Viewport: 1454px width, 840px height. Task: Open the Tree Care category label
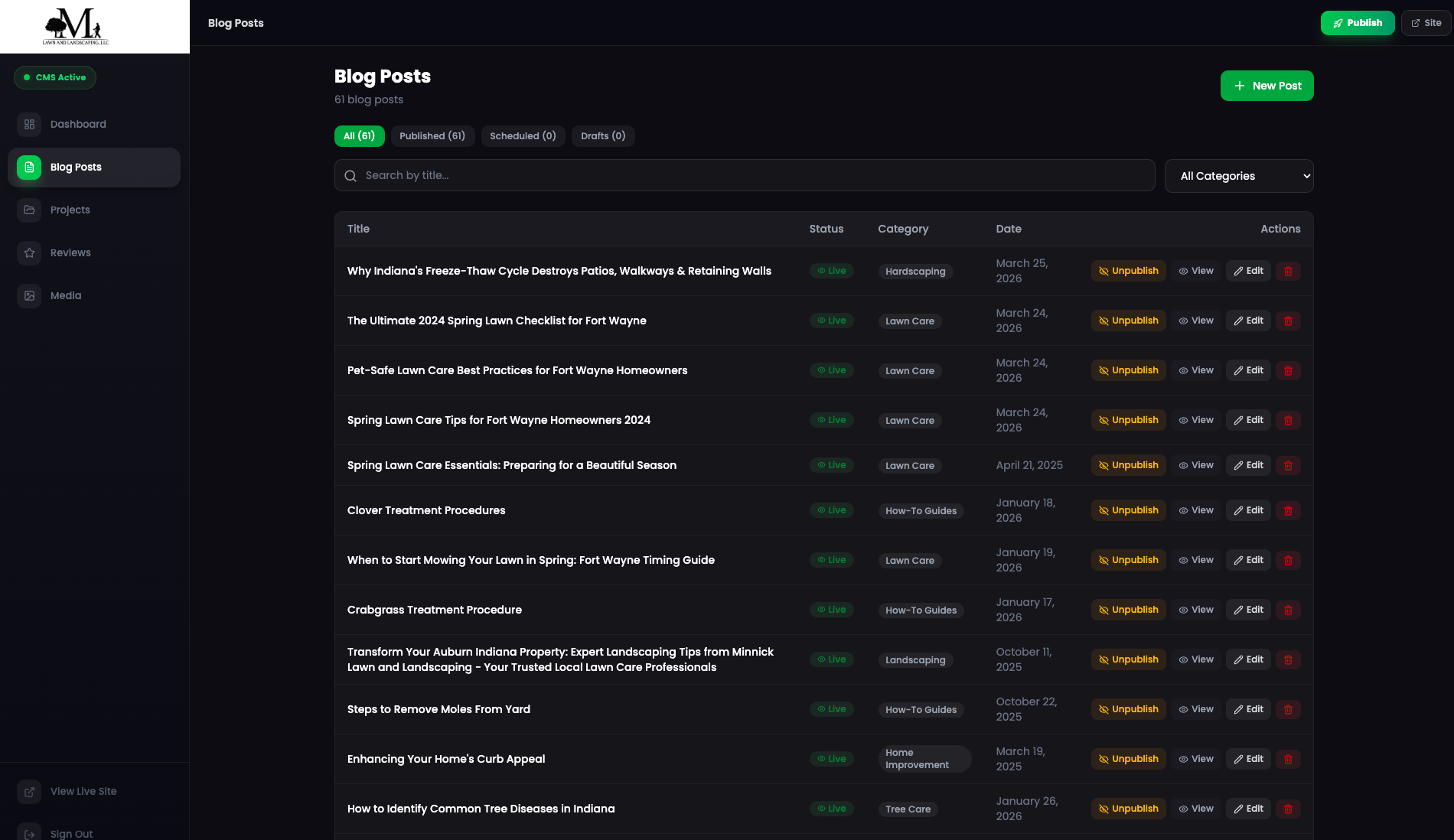pyautogui.click(x=908, y=809)
